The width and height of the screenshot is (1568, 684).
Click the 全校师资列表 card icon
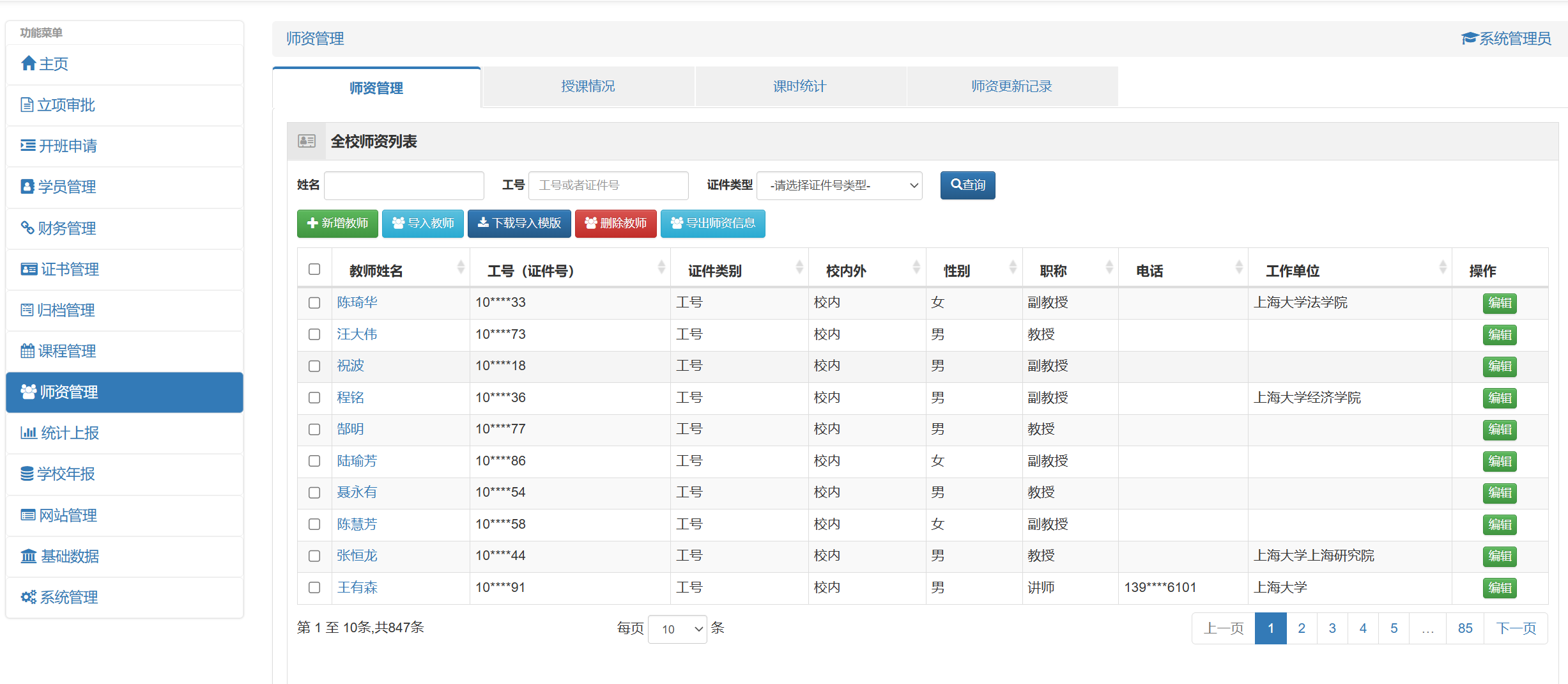coord(307,141)
